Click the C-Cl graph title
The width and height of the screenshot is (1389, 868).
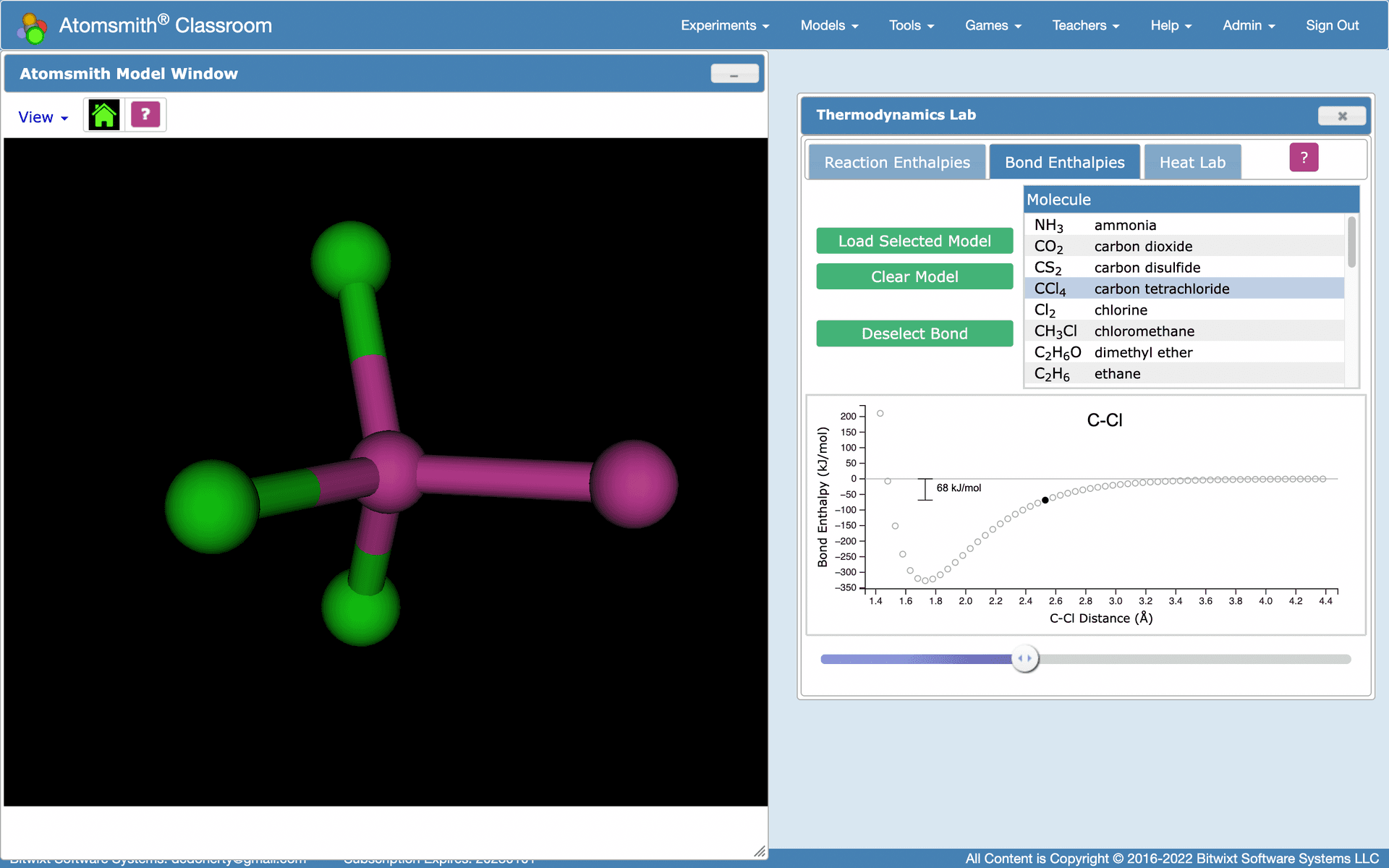click(x=1105, y=420)
